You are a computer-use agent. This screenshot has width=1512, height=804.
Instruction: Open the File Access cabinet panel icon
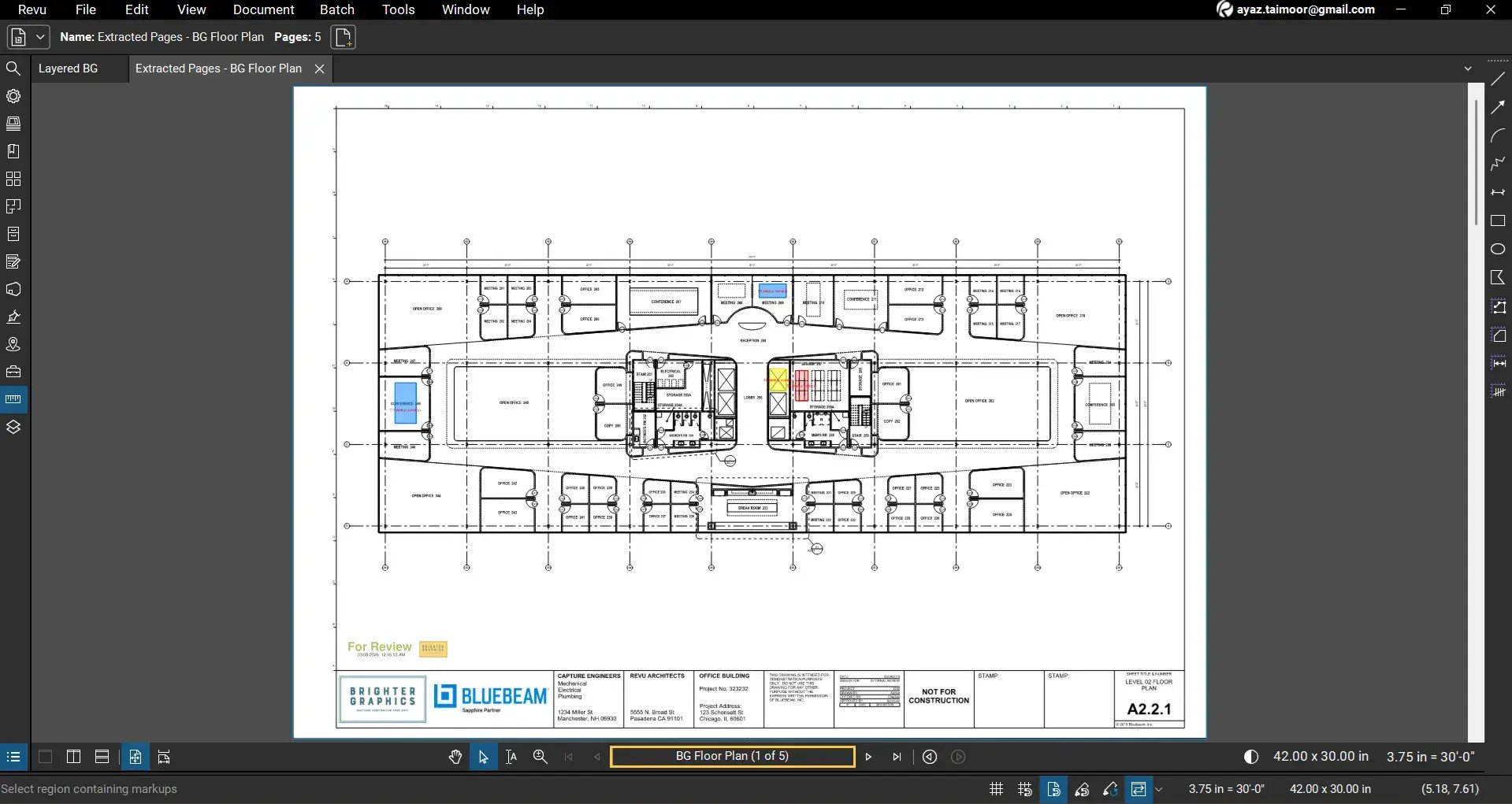click(13, 234)
